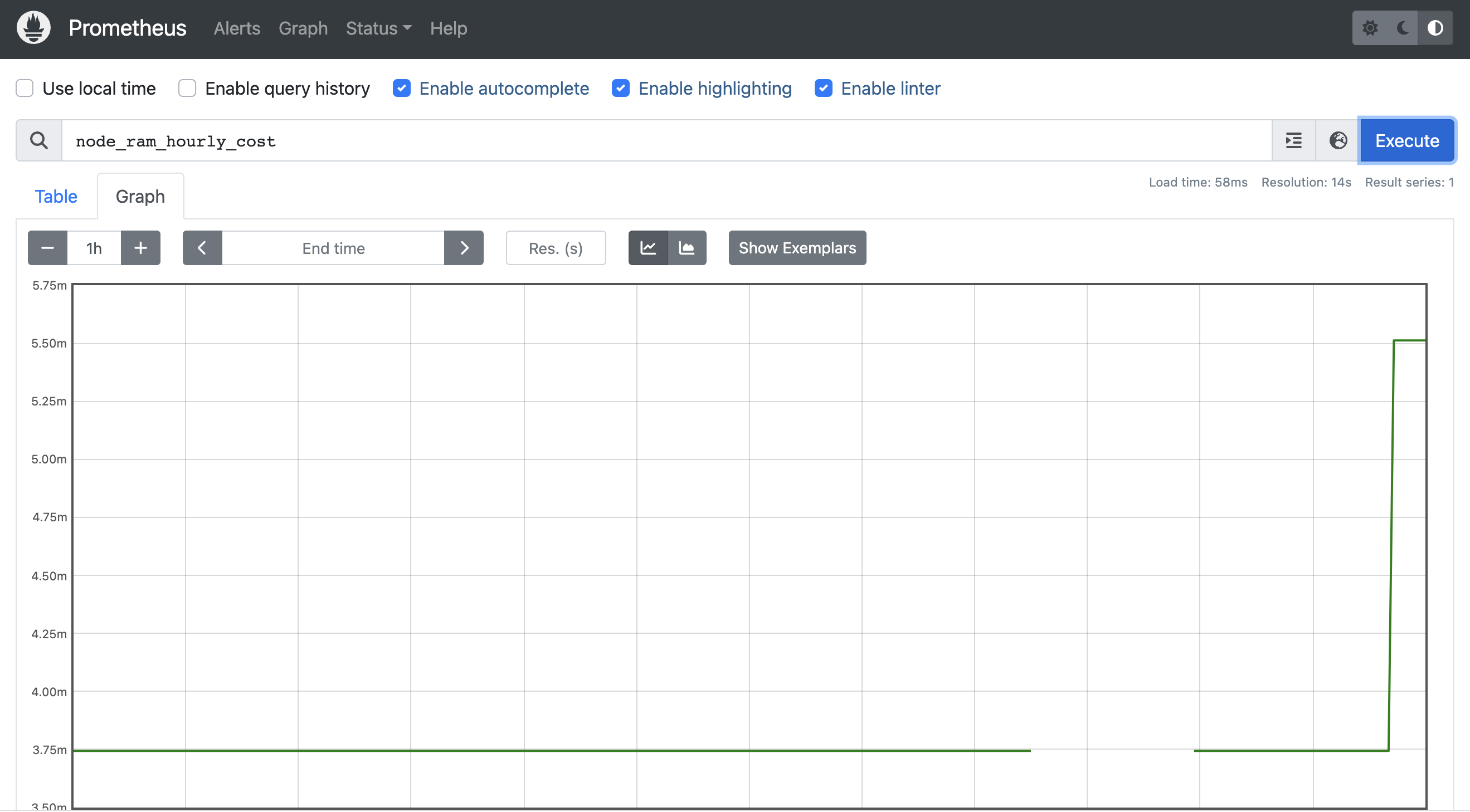This screenshot has height=812, width=1470.
Task: Click the contrast theme icon
Action: pyautogui.click(x=1437, y=27)
